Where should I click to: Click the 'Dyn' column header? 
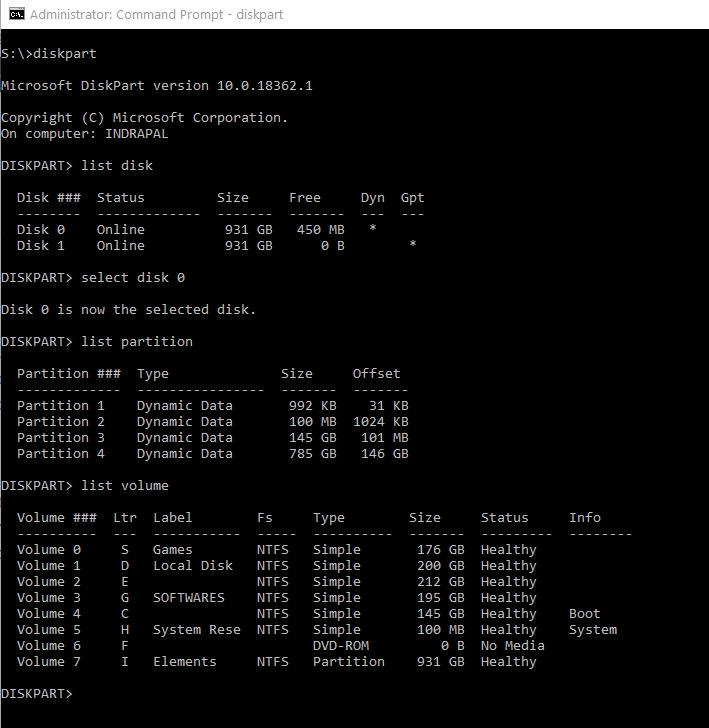[x=373, y=198]
